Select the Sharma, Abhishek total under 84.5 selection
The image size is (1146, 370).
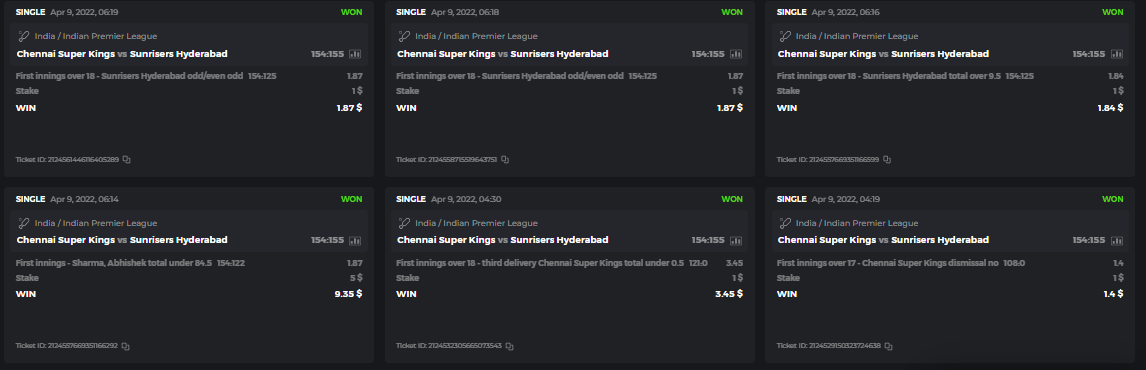pos(113,263)
